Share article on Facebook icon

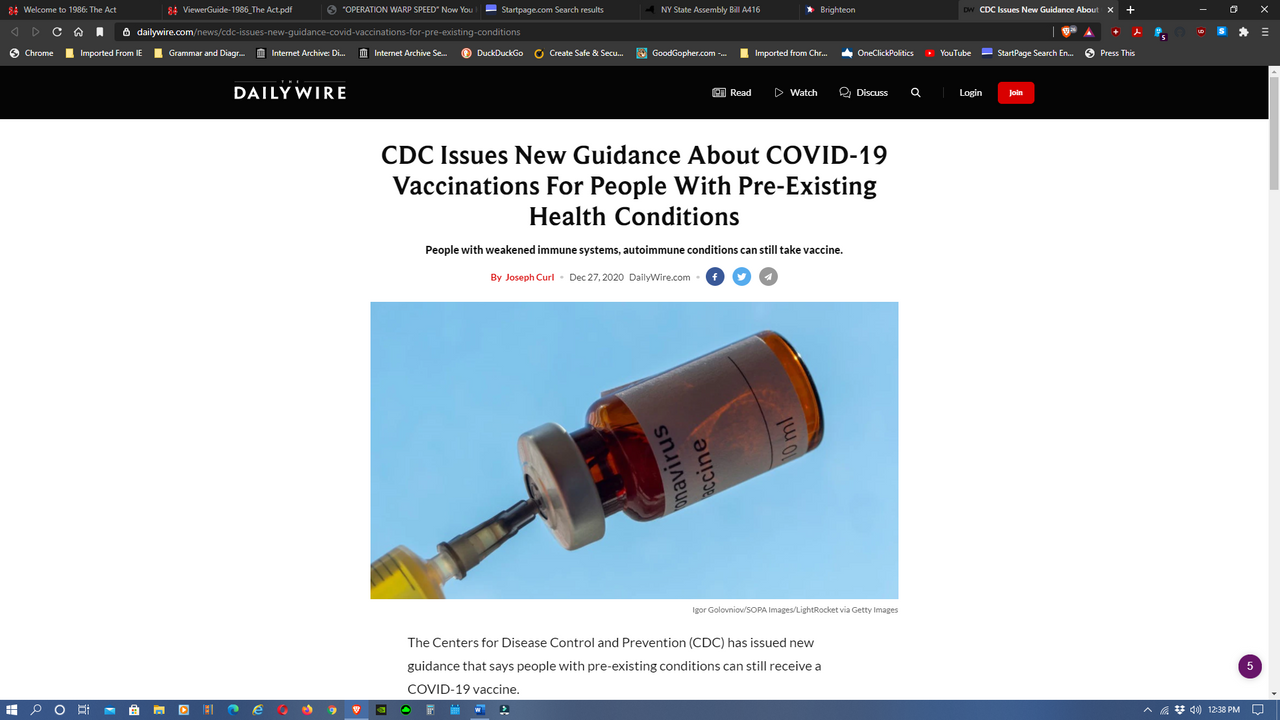[715, 277]
